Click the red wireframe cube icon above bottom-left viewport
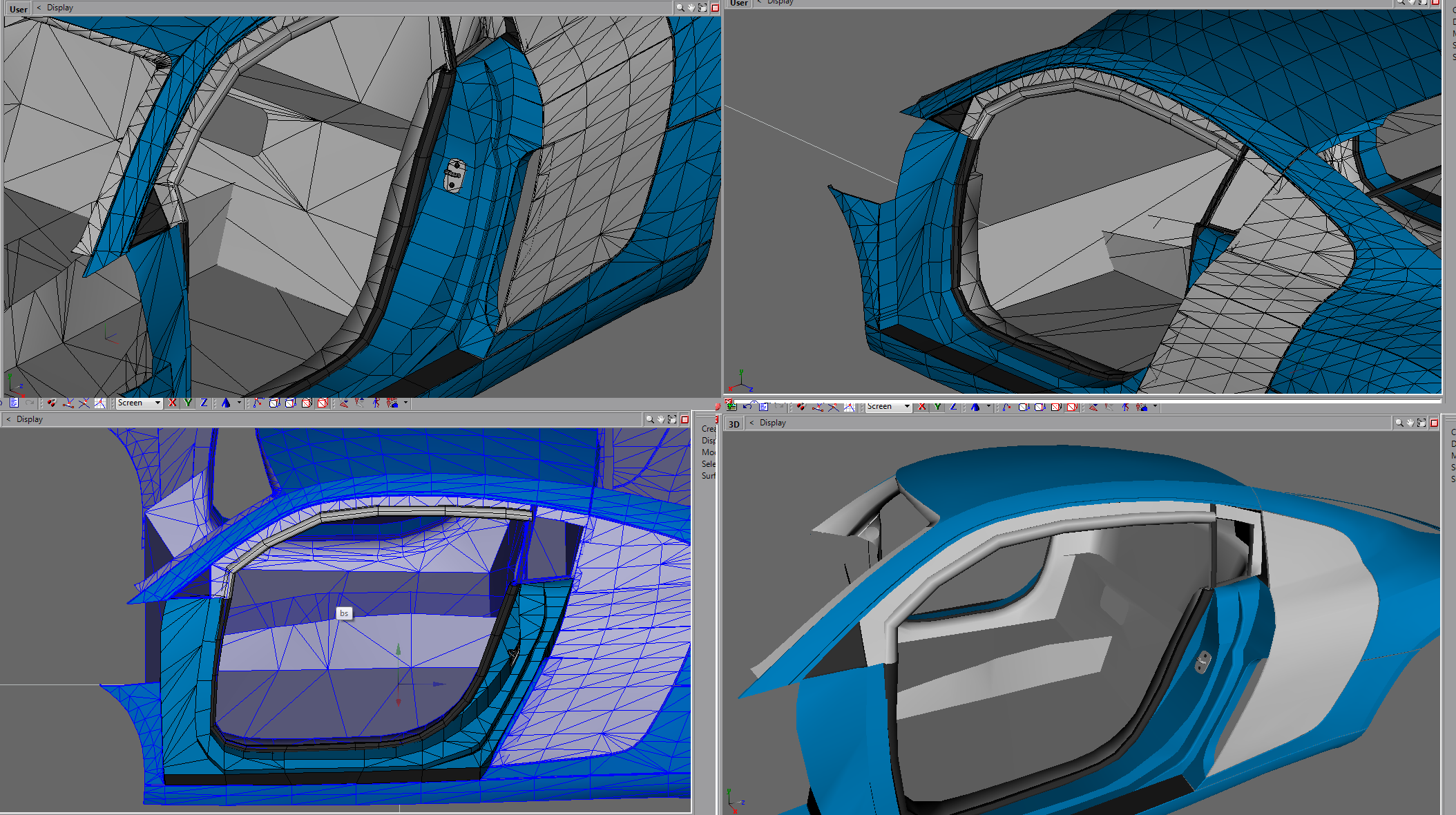Viewport: 1456px width, 815px height. pos(322,403)
